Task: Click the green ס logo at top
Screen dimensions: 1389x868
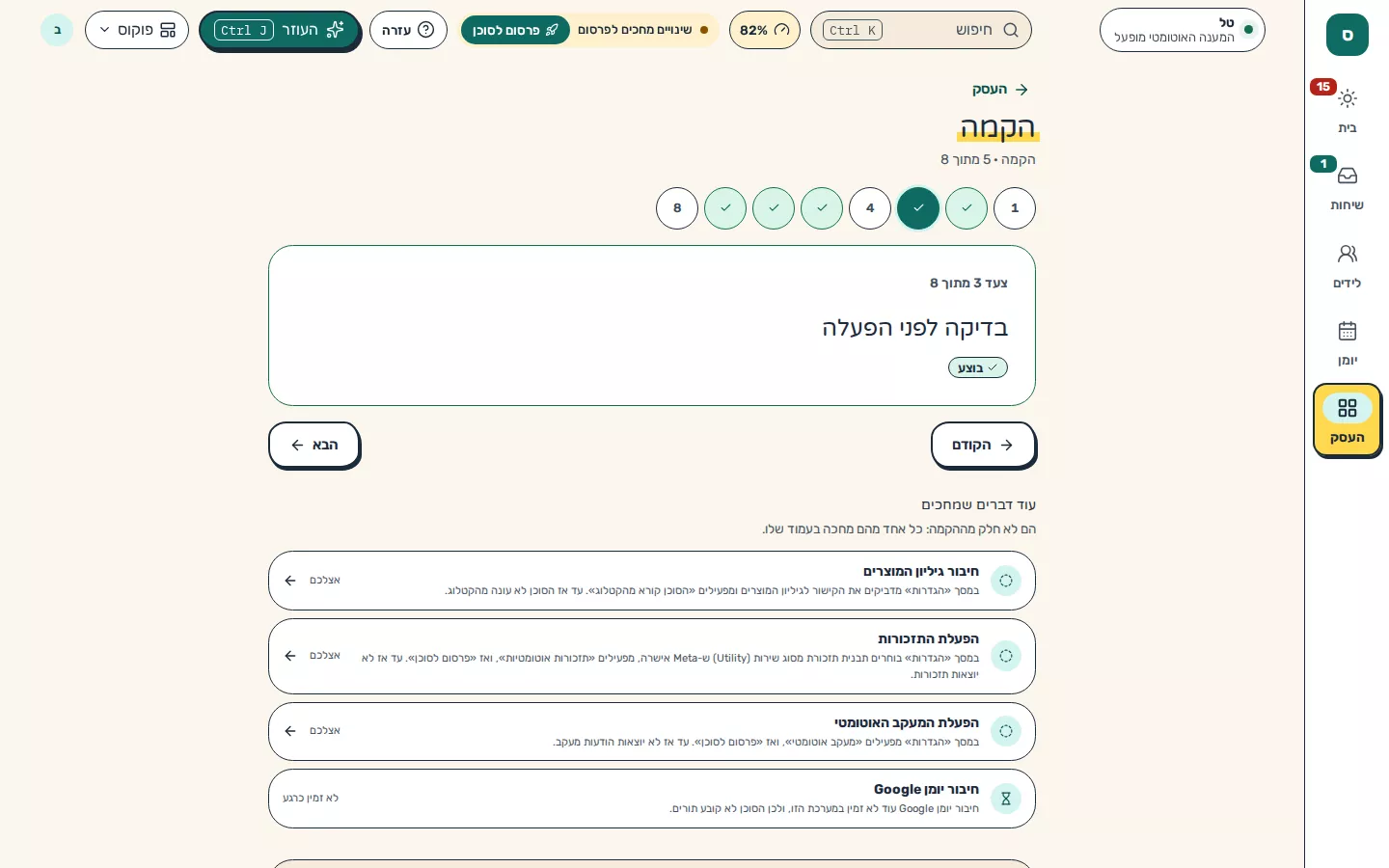Action: [1348, 35]
